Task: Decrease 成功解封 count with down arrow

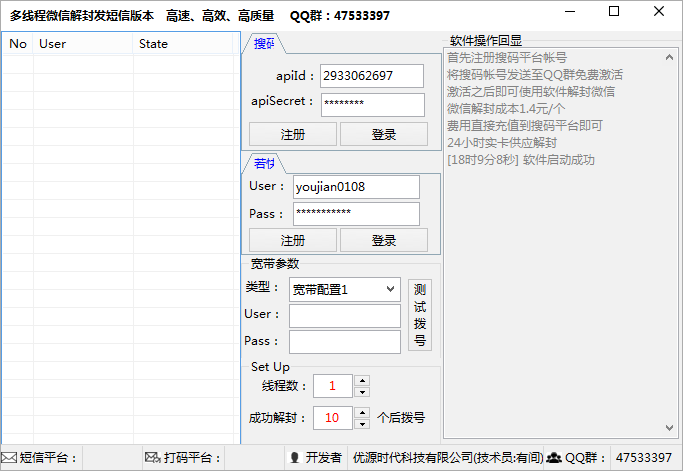Action: [362, 424]
